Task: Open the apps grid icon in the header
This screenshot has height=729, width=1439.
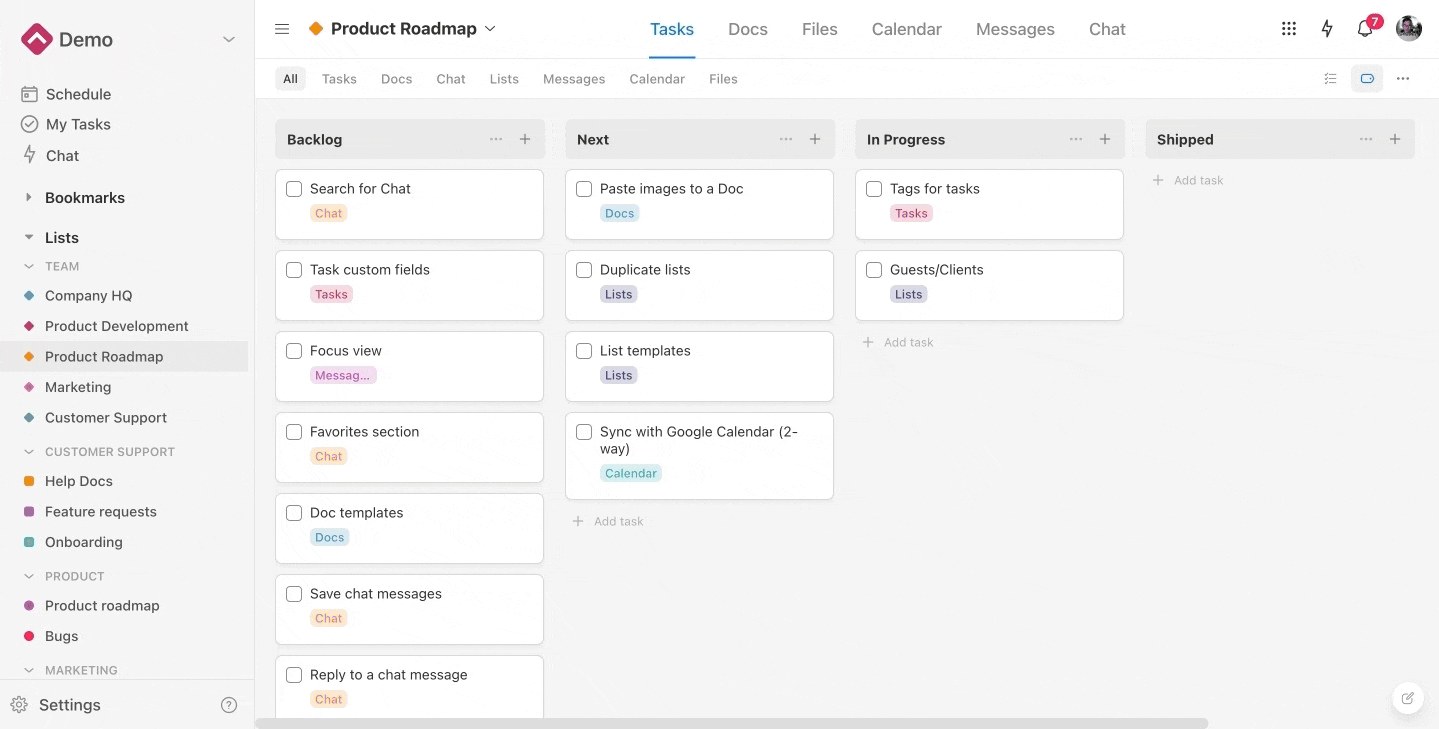Action: coord(1288,29)
